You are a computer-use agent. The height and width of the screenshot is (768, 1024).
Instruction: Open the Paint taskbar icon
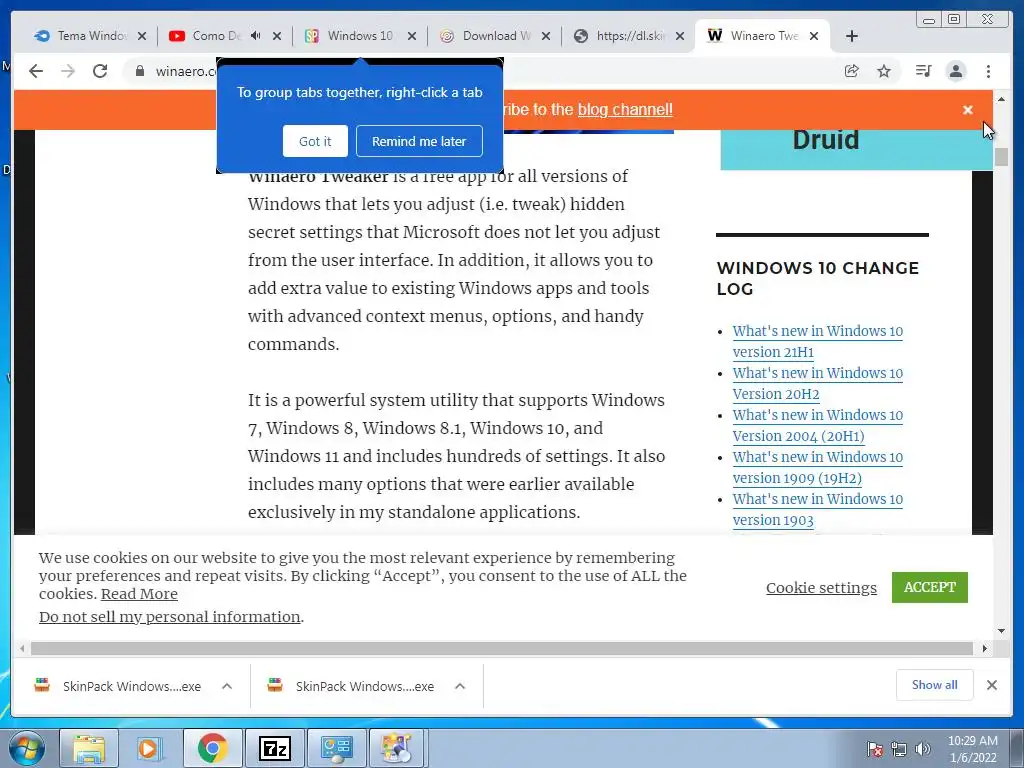coord(397,748)
